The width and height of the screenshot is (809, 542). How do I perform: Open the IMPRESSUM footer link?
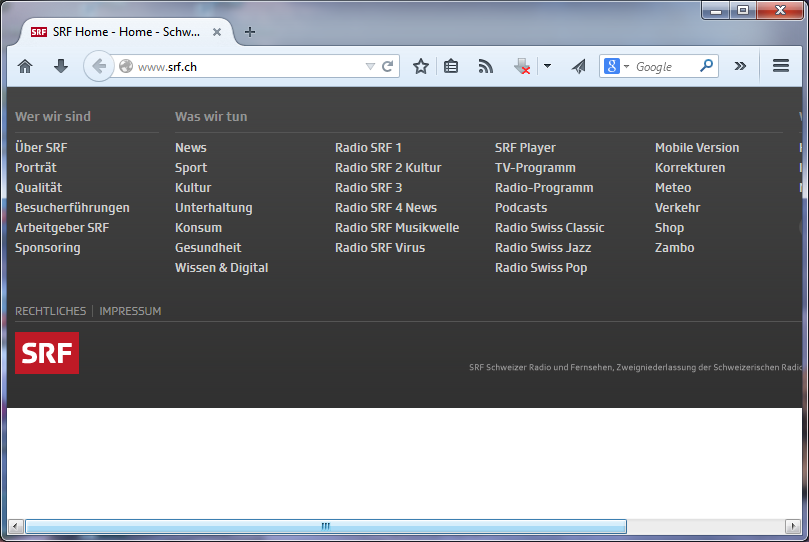130,311
